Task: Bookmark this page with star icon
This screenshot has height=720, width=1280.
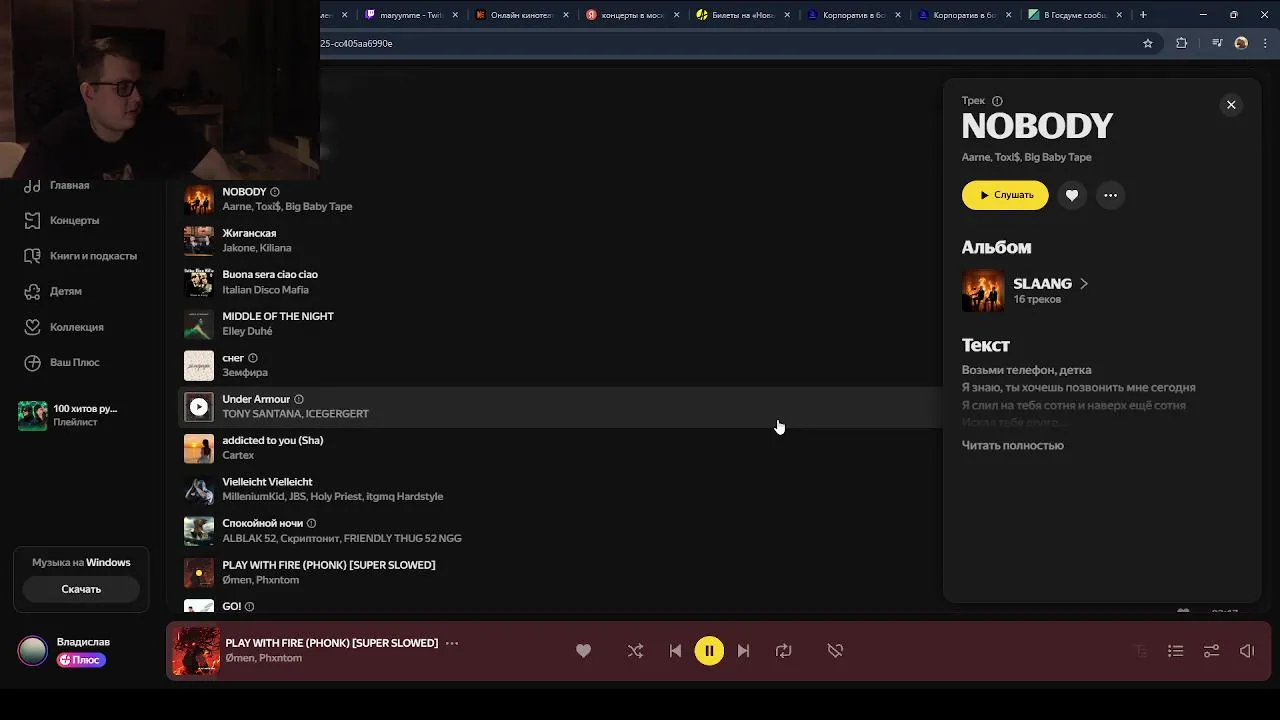Action: point(1148,43)
